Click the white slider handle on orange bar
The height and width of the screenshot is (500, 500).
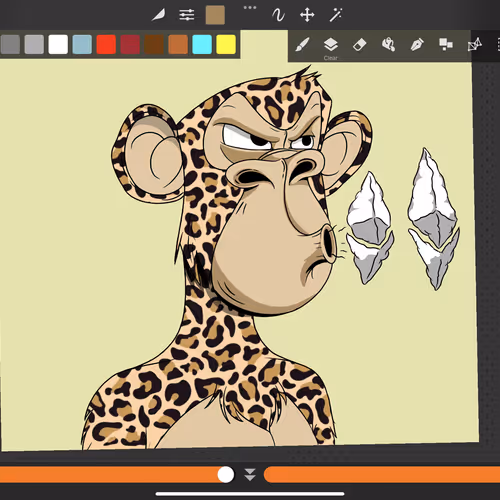pos(226,474)
